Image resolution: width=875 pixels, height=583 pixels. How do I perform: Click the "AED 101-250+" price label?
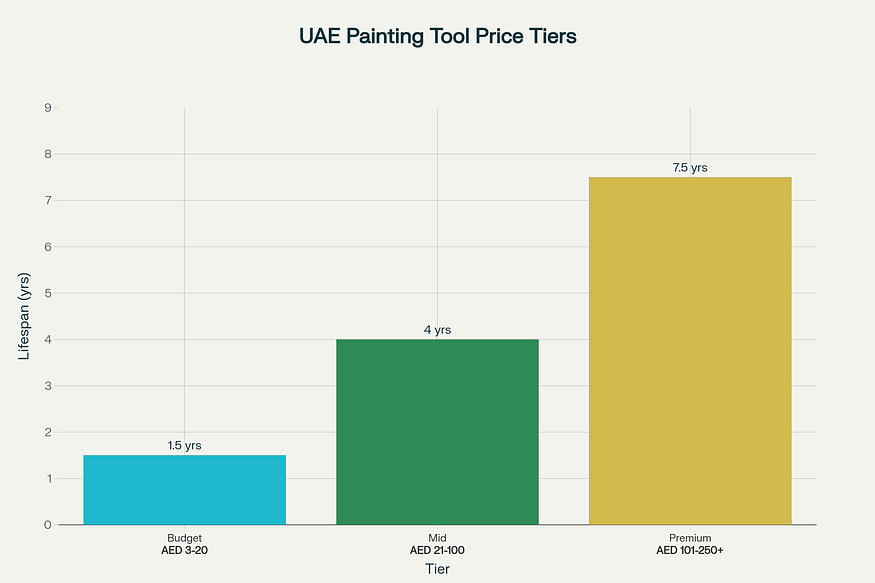point(690,550)
